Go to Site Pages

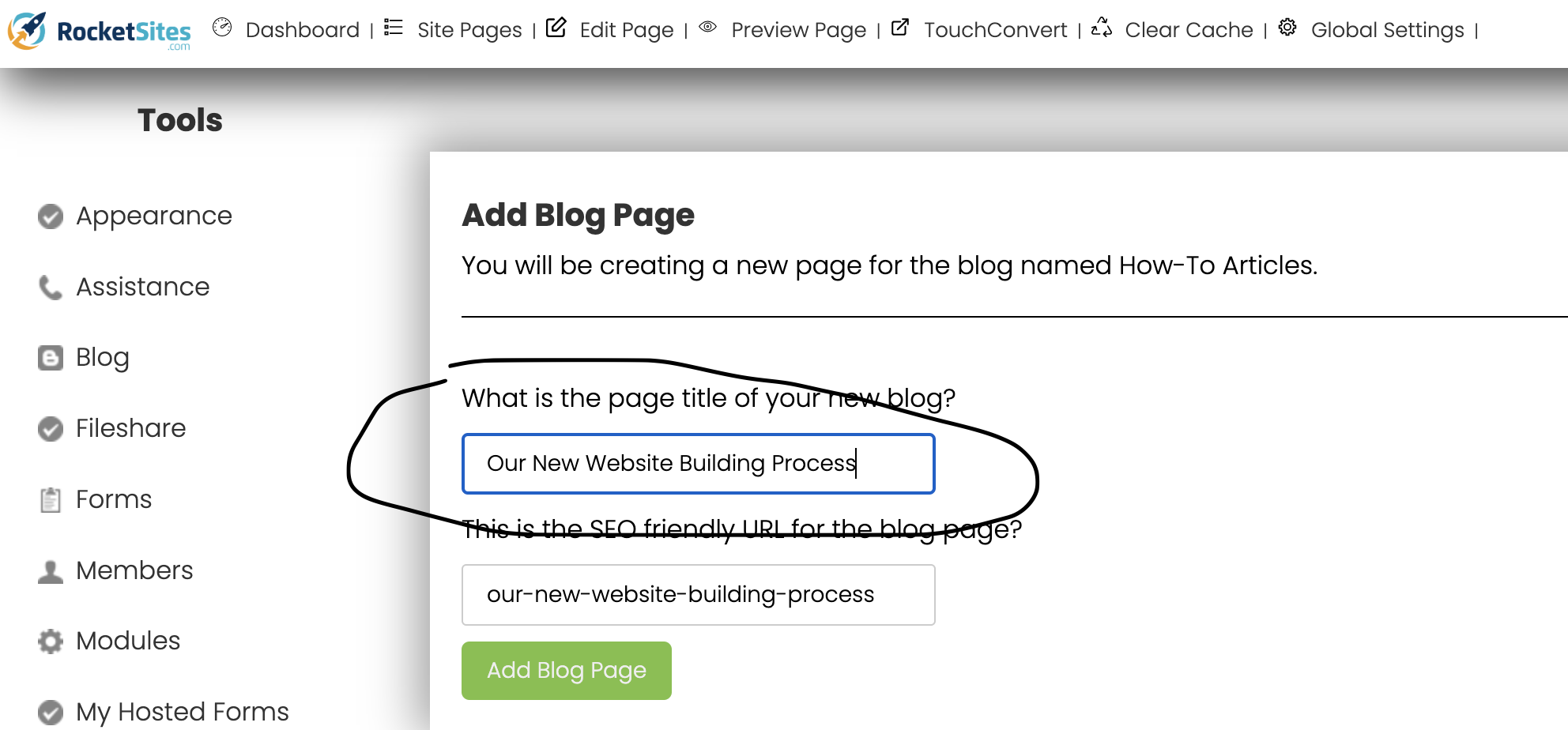click(x=469, y=30)
